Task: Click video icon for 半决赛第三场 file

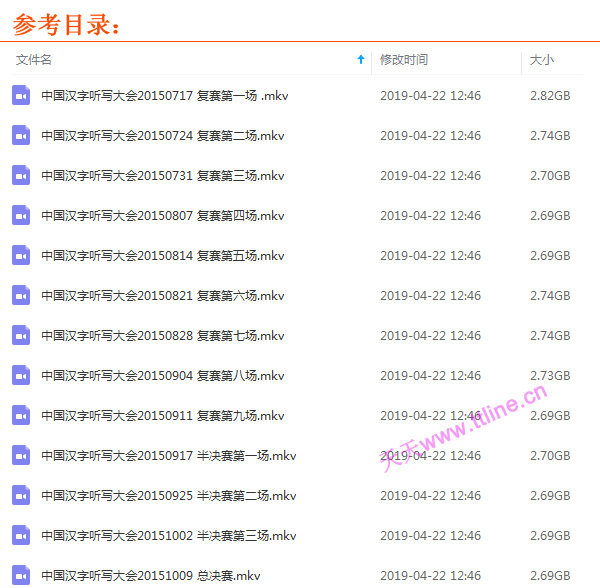Action: coord(21,536)
